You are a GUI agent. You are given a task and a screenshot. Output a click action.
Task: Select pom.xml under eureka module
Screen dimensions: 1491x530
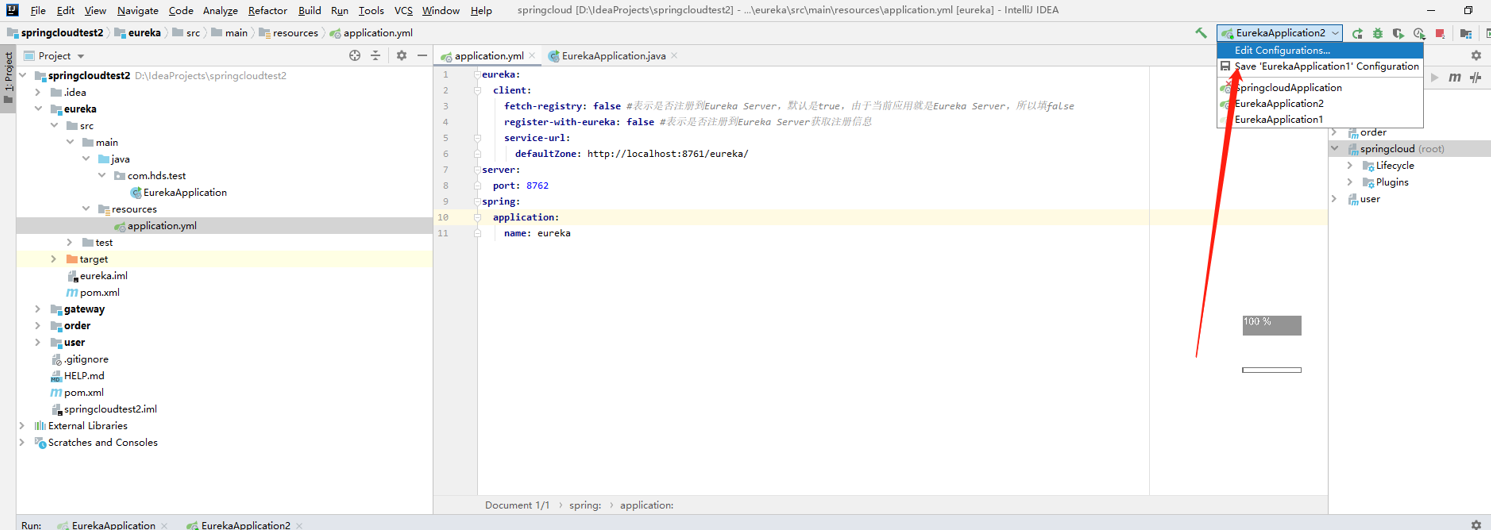93,293
